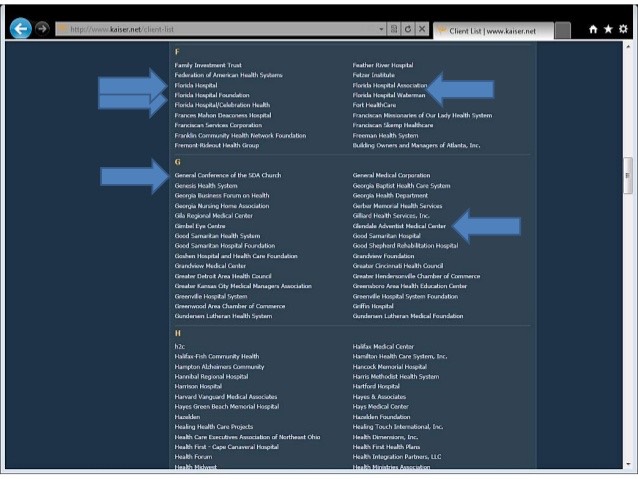This screenshot has height=479, width=638.
Task: Click Gundersen Lutheran Medical Foundation
Action: pos(408,316)
